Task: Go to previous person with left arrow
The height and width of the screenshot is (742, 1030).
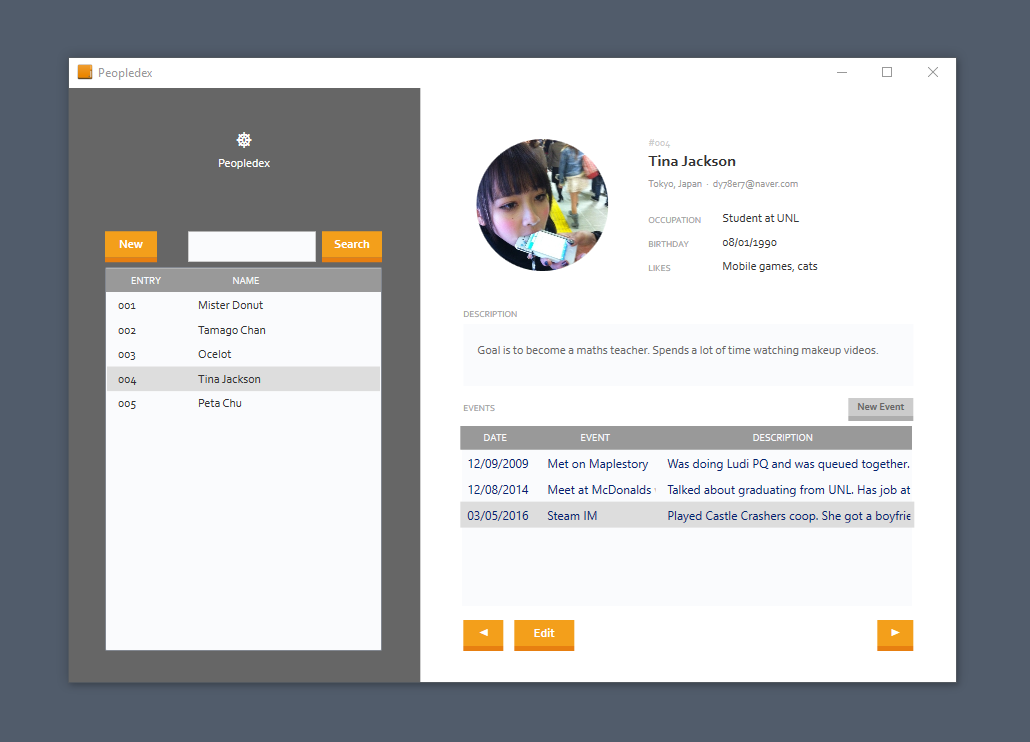Action: 483,634
